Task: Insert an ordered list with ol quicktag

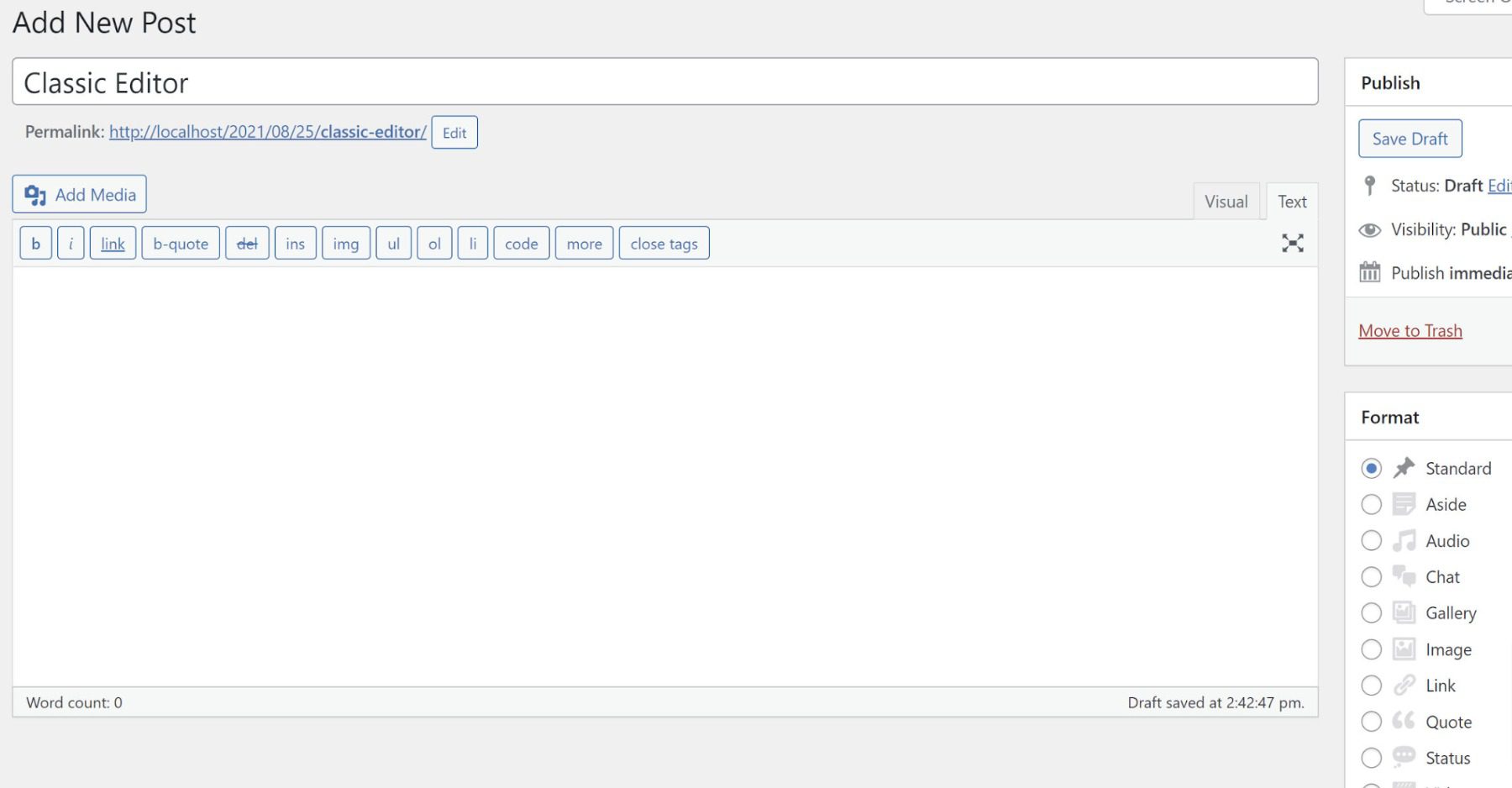Action: point(434,243)
